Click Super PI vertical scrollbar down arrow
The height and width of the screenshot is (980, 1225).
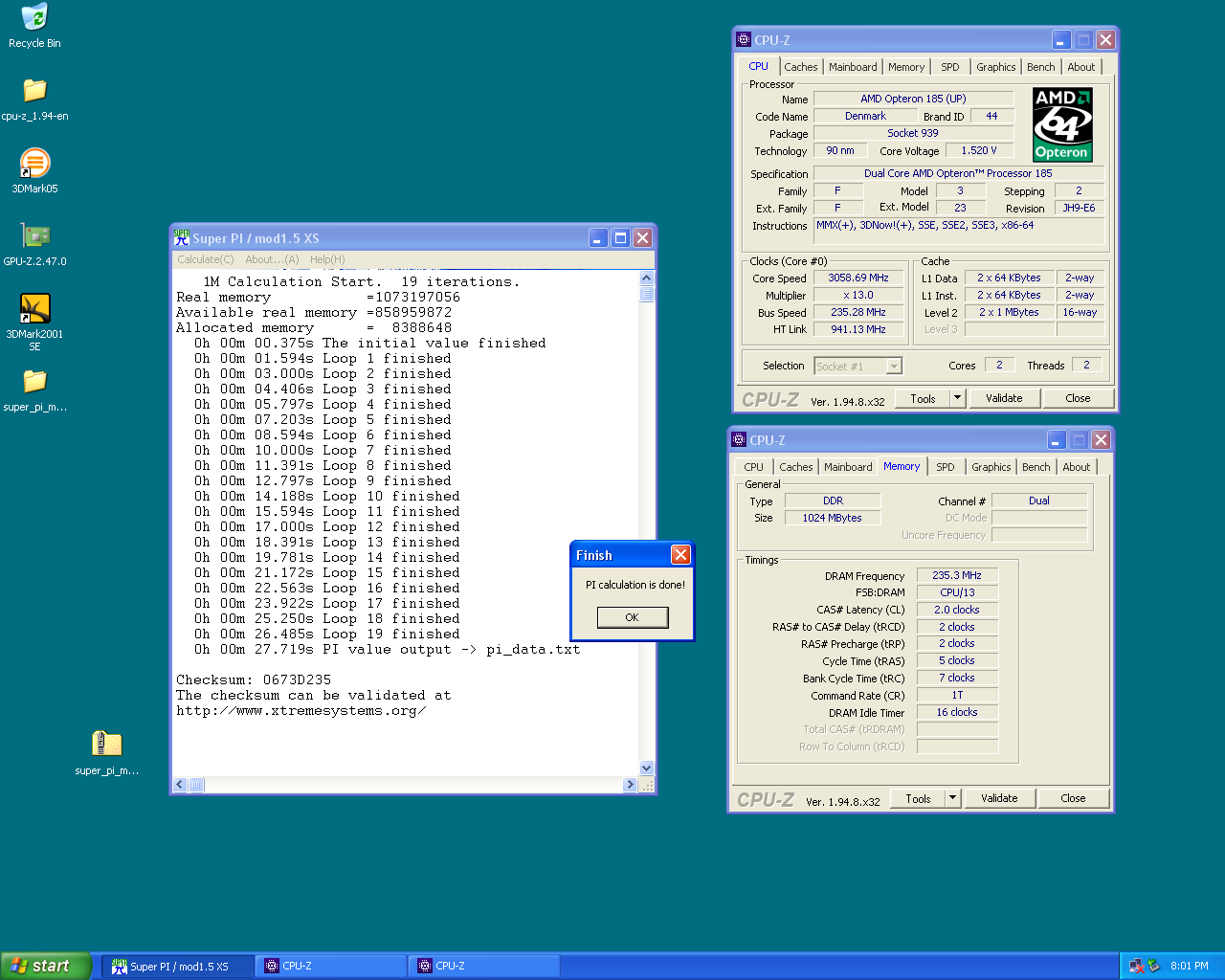point(647,768)
